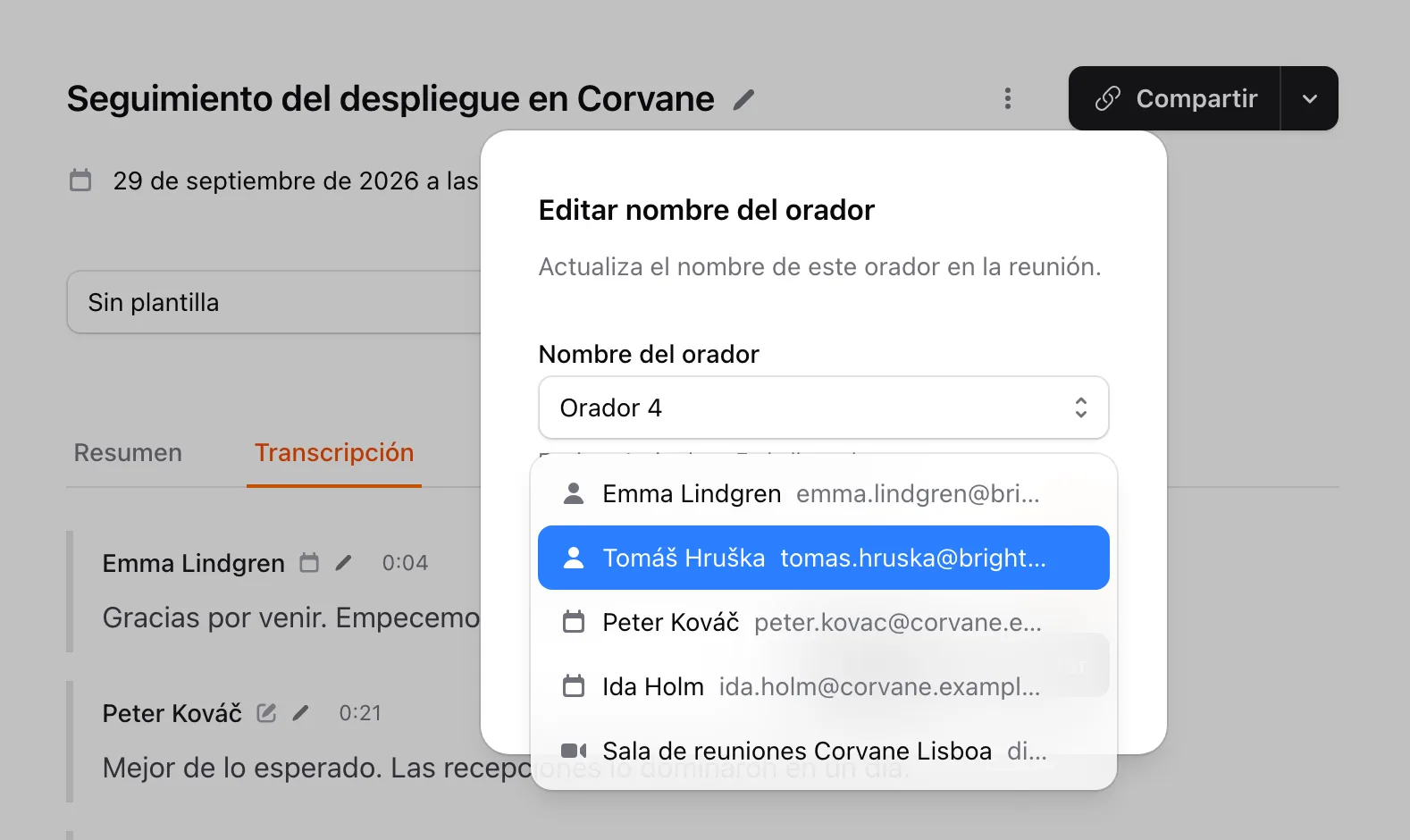The height and width of the screenshot is (840, 1410).
Task: Click the meeting title Seguimiento del despliegue en Corvane
Action: [x=390, y=99]
